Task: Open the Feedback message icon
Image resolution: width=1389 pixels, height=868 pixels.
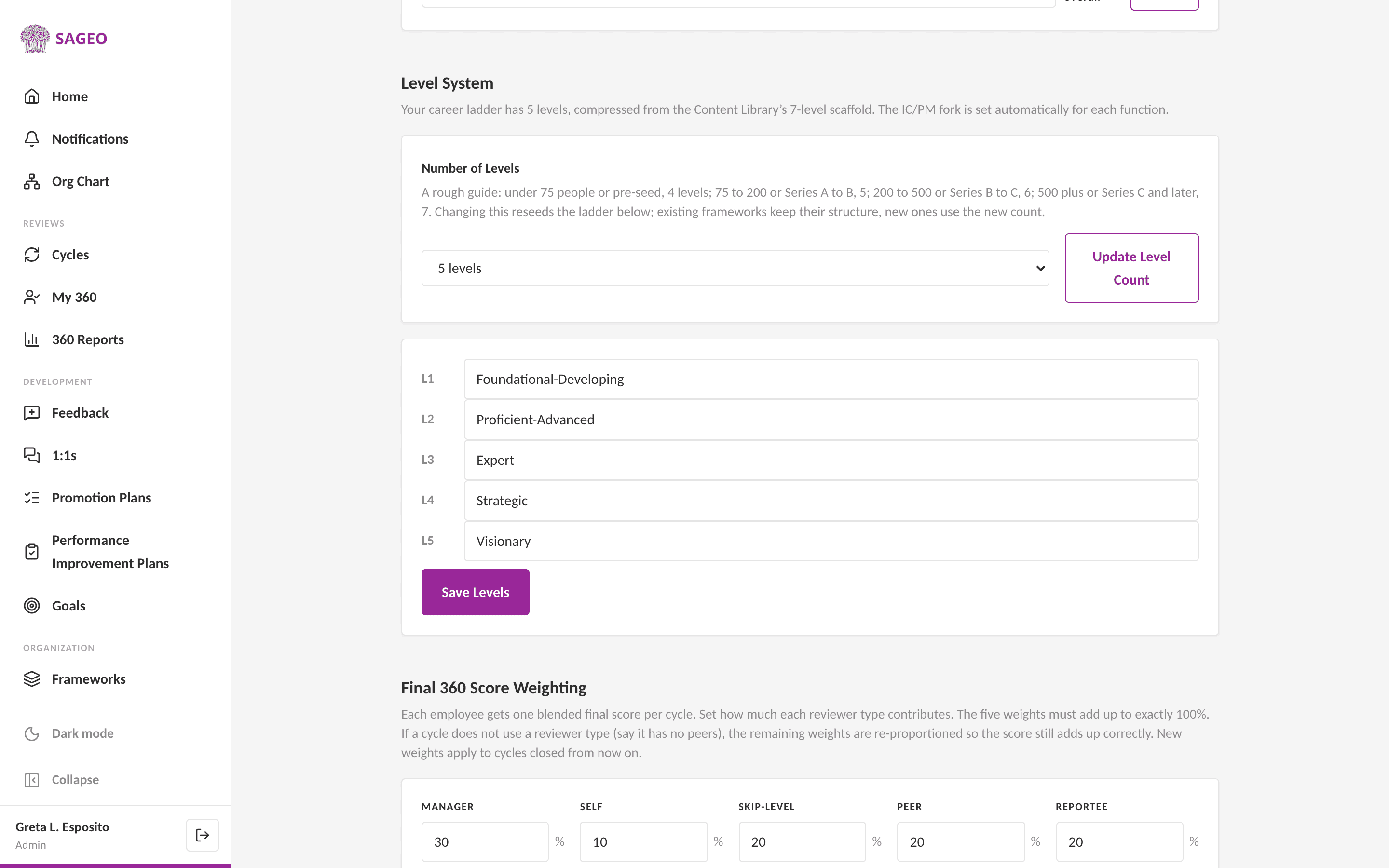Action: (31, 413)
